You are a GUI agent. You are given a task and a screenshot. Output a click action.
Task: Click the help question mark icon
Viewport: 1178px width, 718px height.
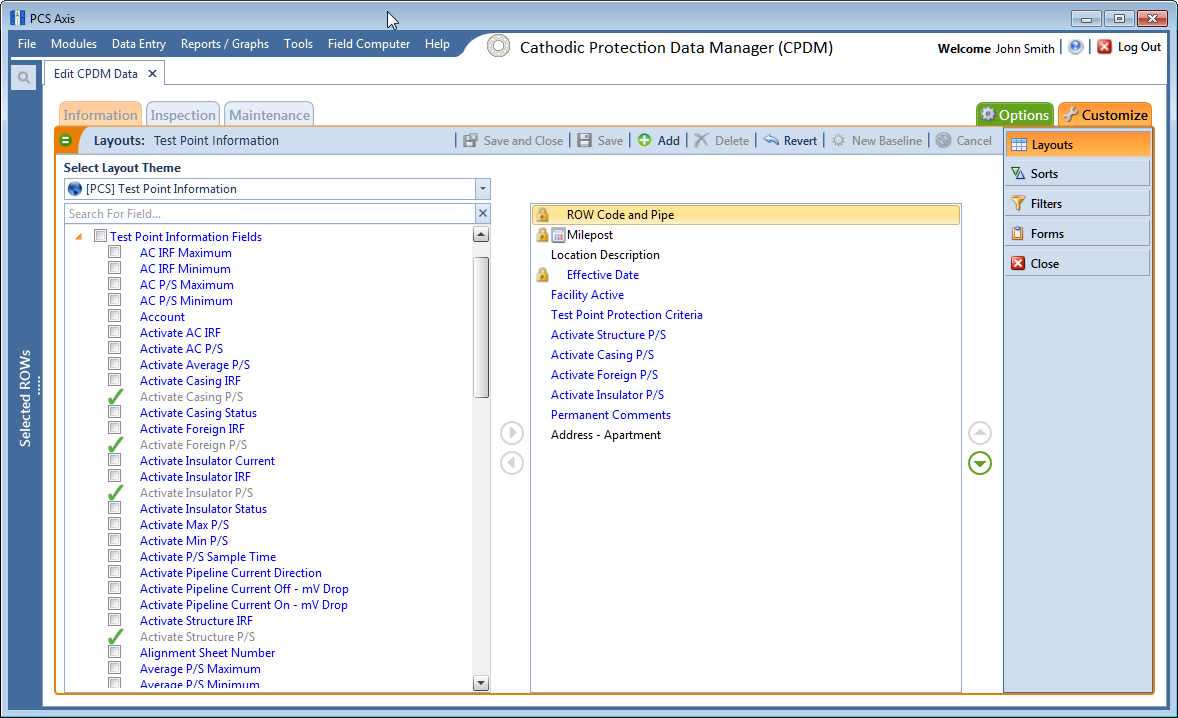pos(1076,47)
